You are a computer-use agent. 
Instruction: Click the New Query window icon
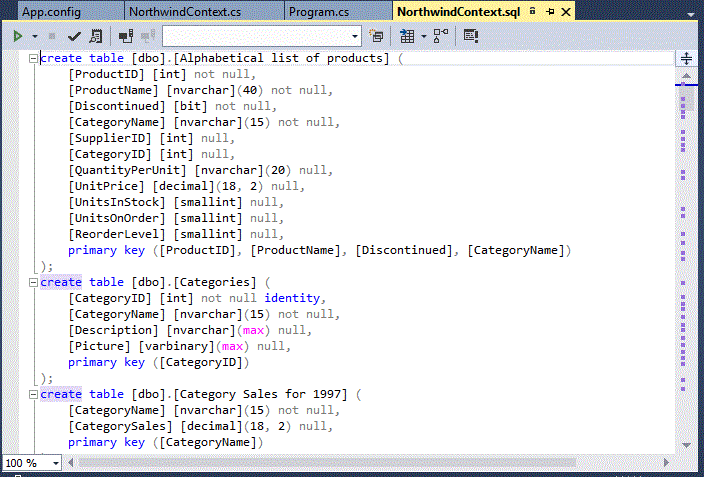click(x=376, y=36)
